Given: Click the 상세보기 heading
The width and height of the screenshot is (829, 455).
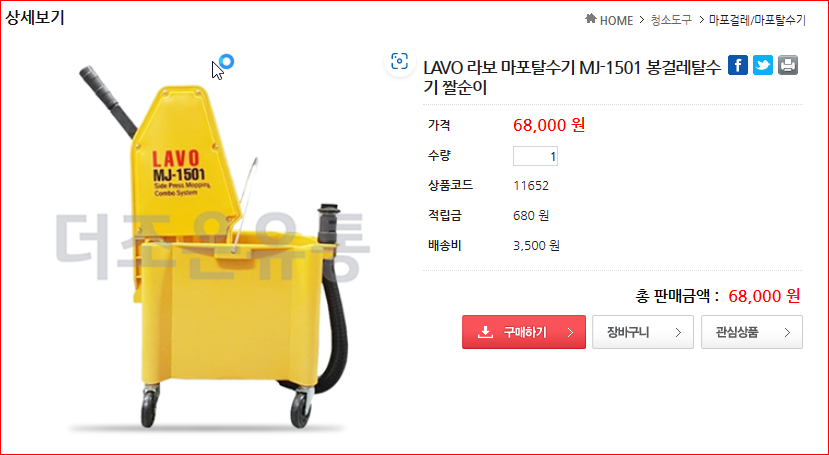Looking at the screenshot, I should point(35,17).
